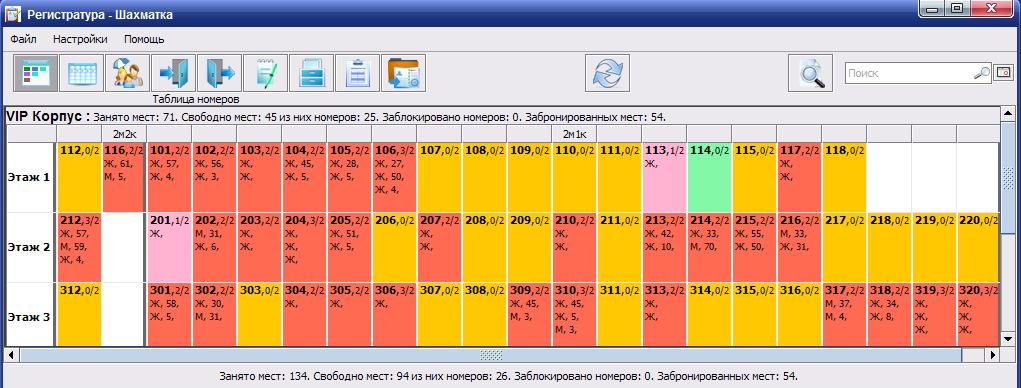Open the orange folder contacts icon
The width and height of the screenshot is (1021, 388).
click(403, 73)
